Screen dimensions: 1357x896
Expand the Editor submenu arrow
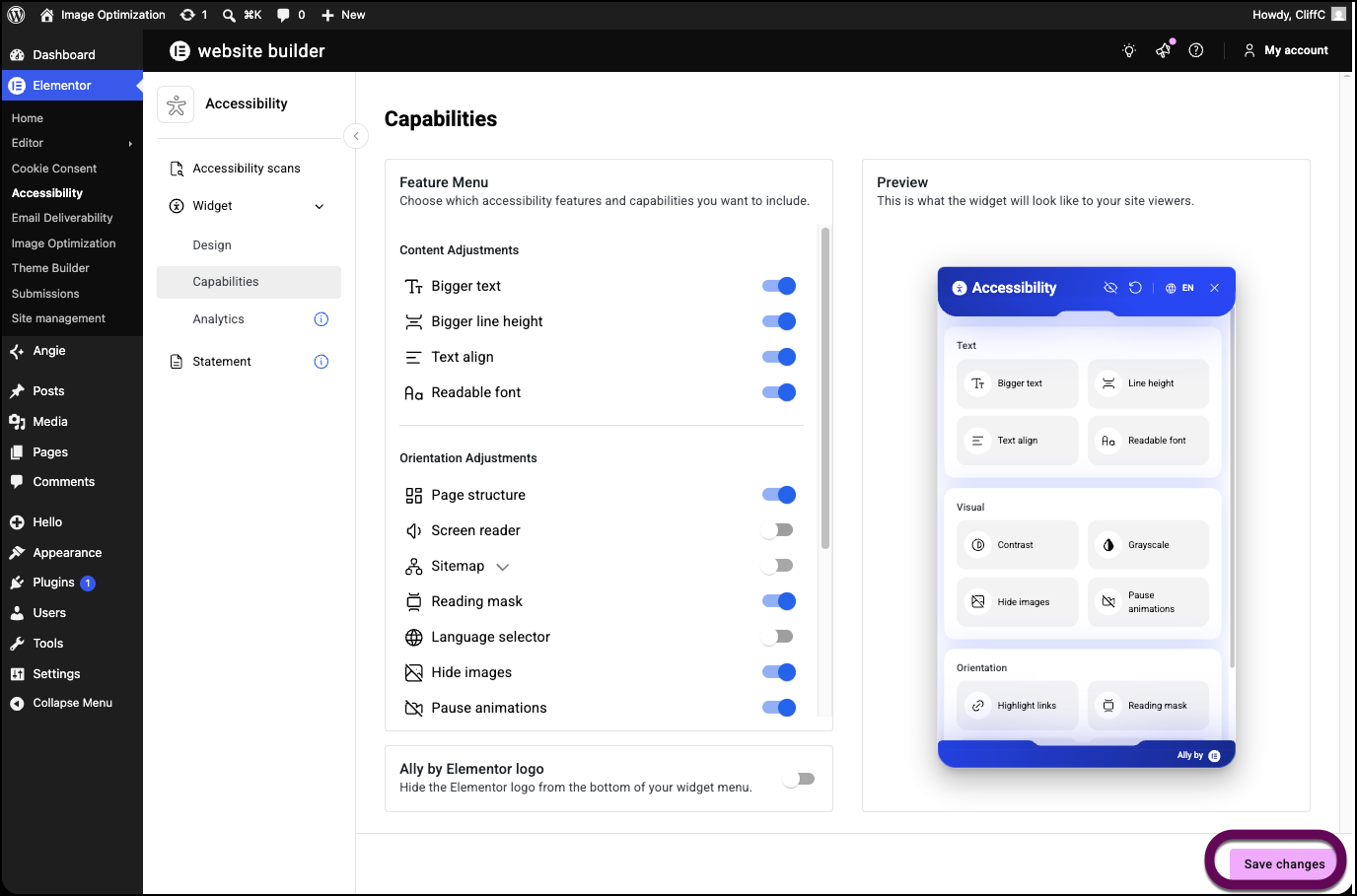[130, 144]
